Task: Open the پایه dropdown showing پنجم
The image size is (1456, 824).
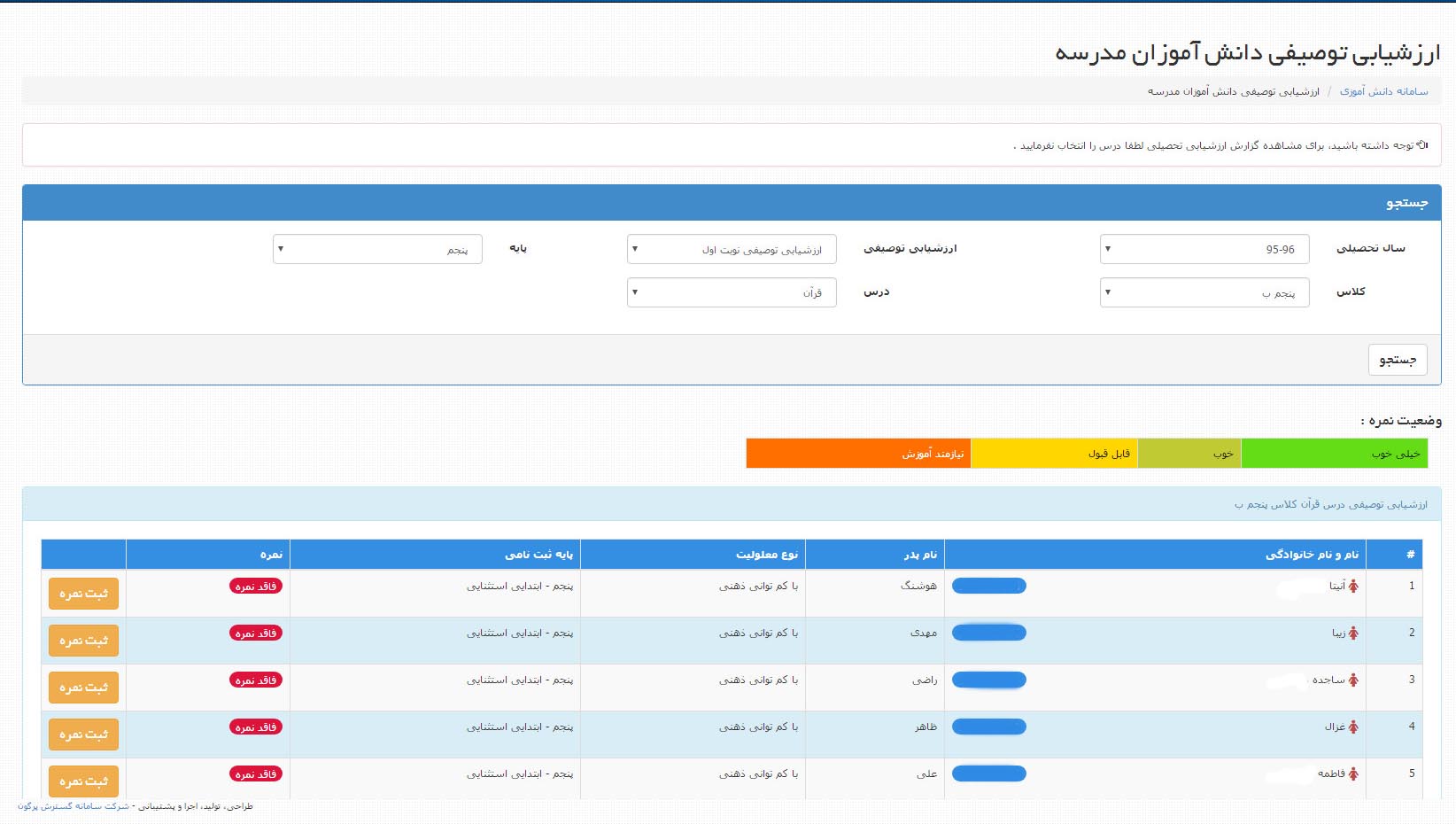Action: coord(377,249)
